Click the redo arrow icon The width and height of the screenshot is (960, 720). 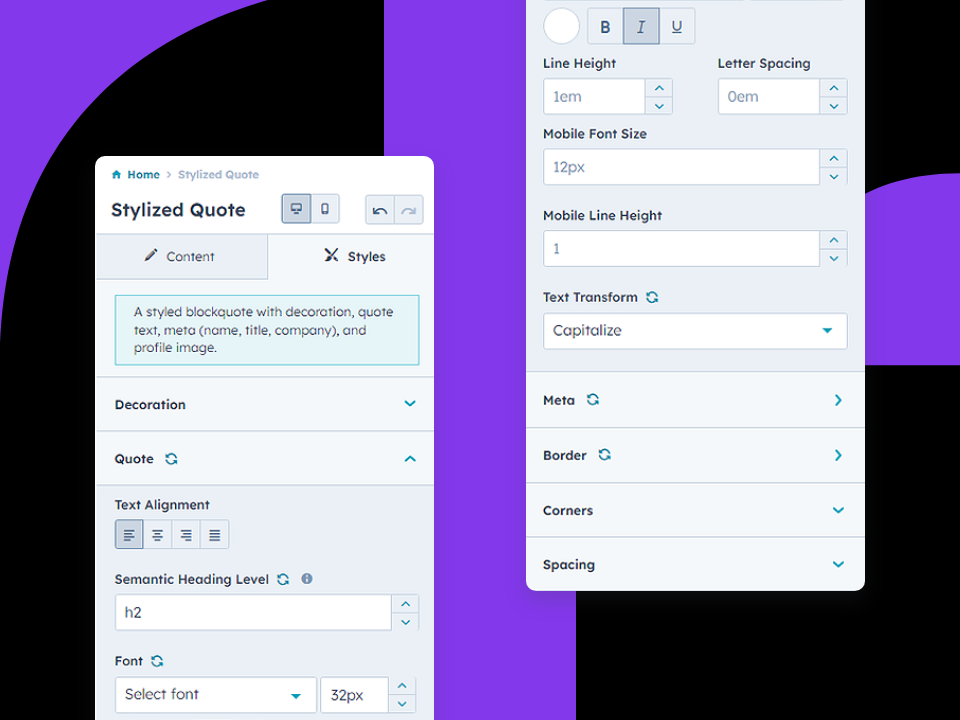click(409, 209)
